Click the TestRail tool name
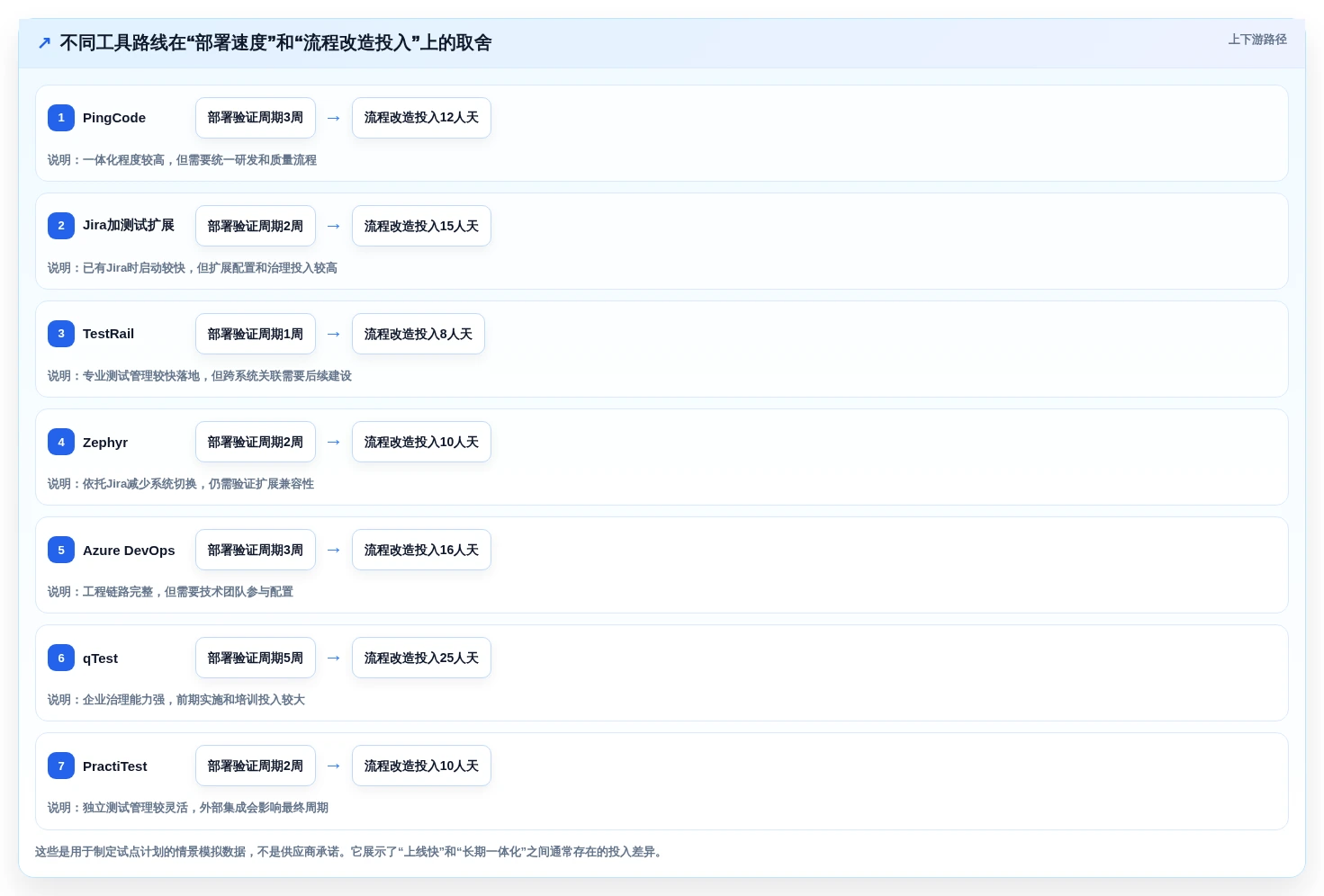 pos(108,334)
